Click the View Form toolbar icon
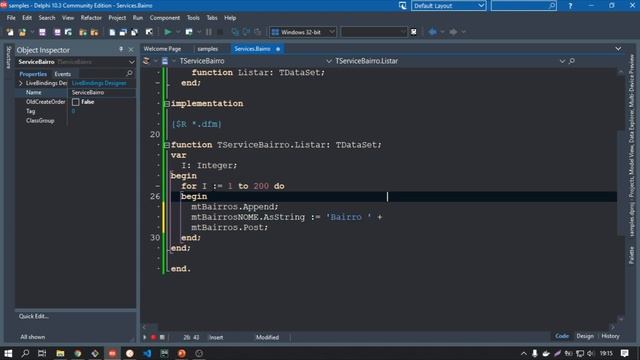 (123, 32)
